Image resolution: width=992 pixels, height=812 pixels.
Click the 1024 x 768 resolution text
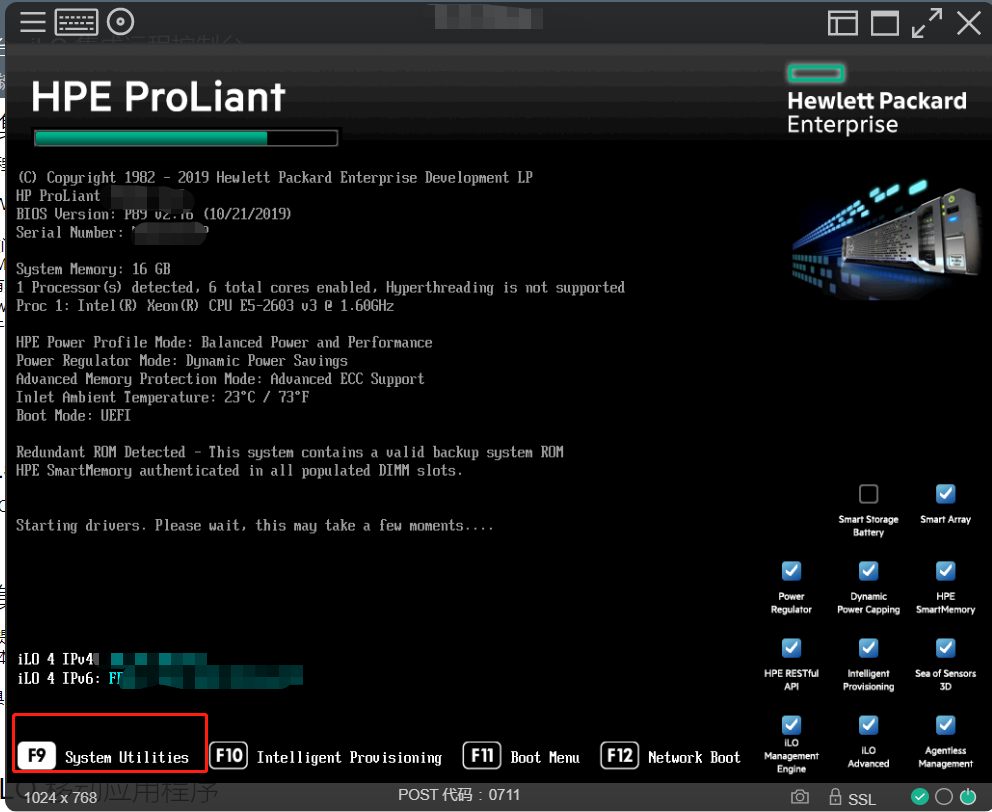pos(60,797)
